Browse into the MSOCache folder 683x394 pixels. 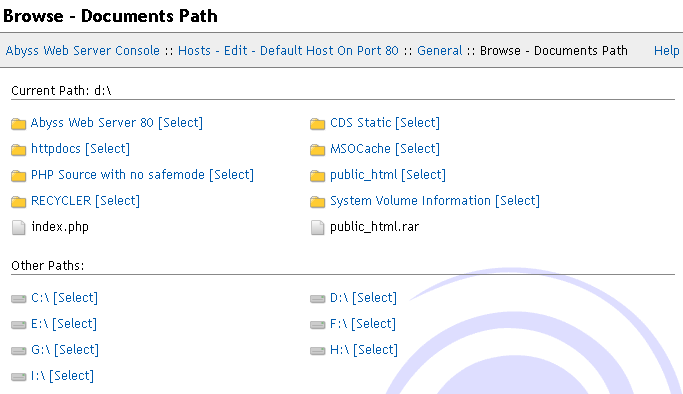(360, 149)
